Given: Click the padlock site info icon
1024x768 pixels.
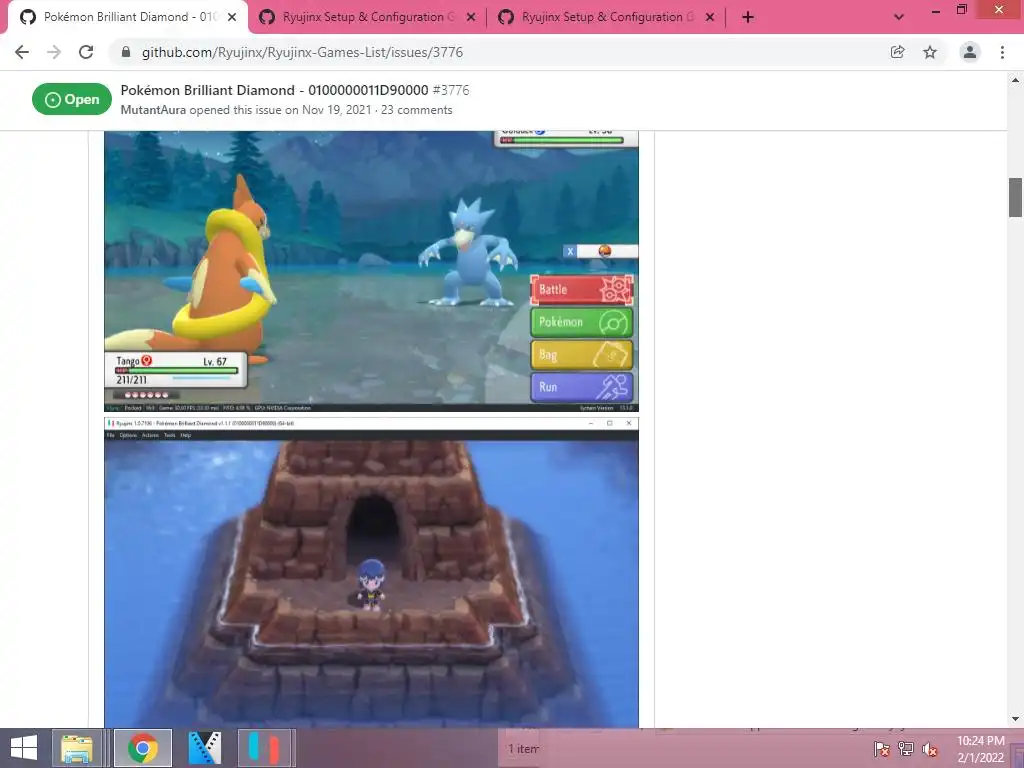Looking at the screenshot, I should point(126,52).
